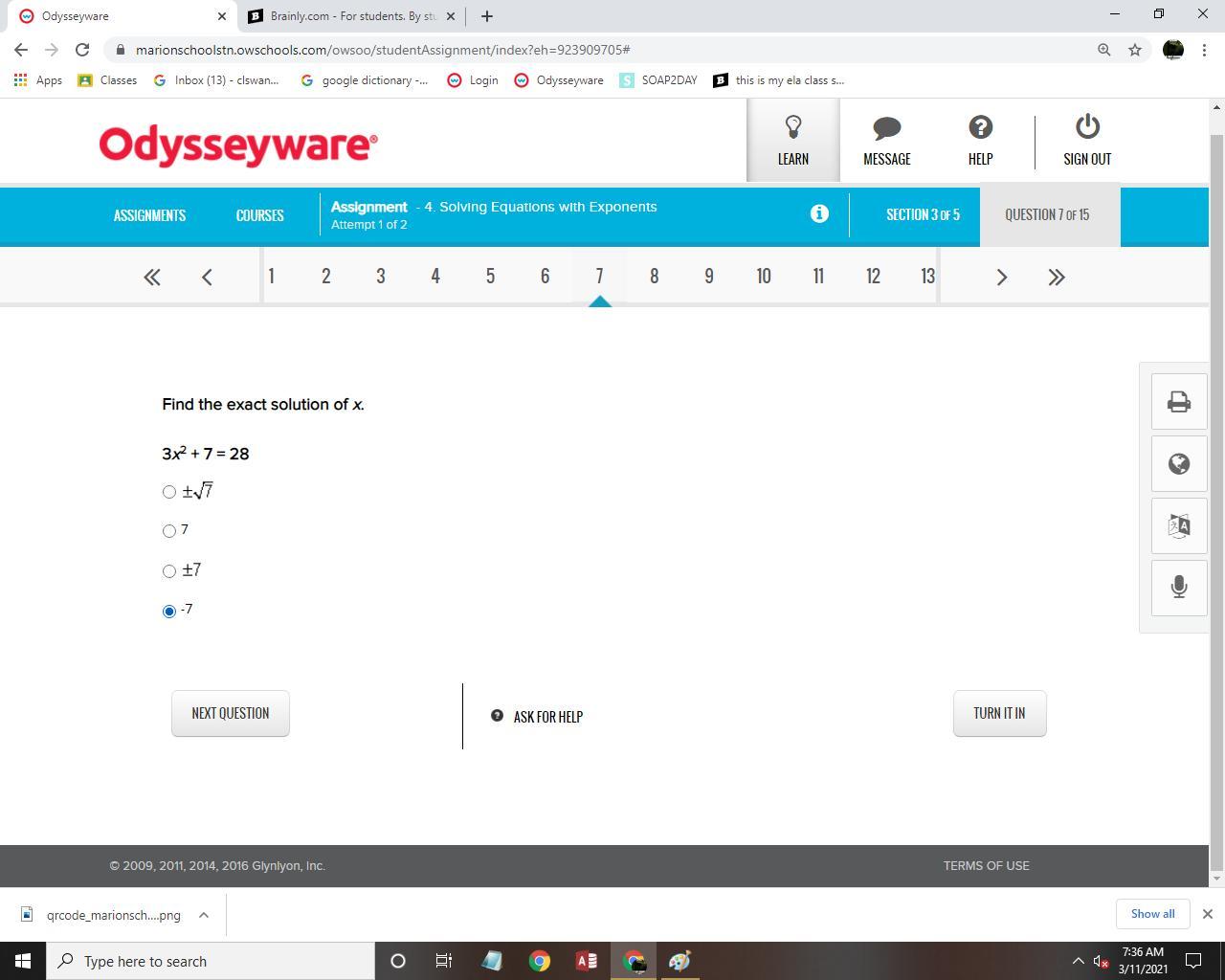Image resolution: width=1225 pixels, height=980 pixels.
Task: Go to previous question arrow
Action: (x=207, y=277)
